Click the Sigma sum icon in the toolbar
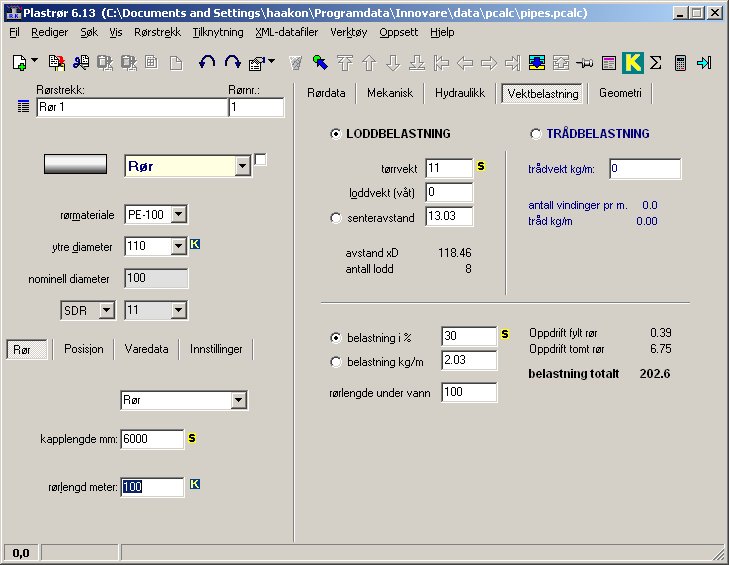 [656, 63]
